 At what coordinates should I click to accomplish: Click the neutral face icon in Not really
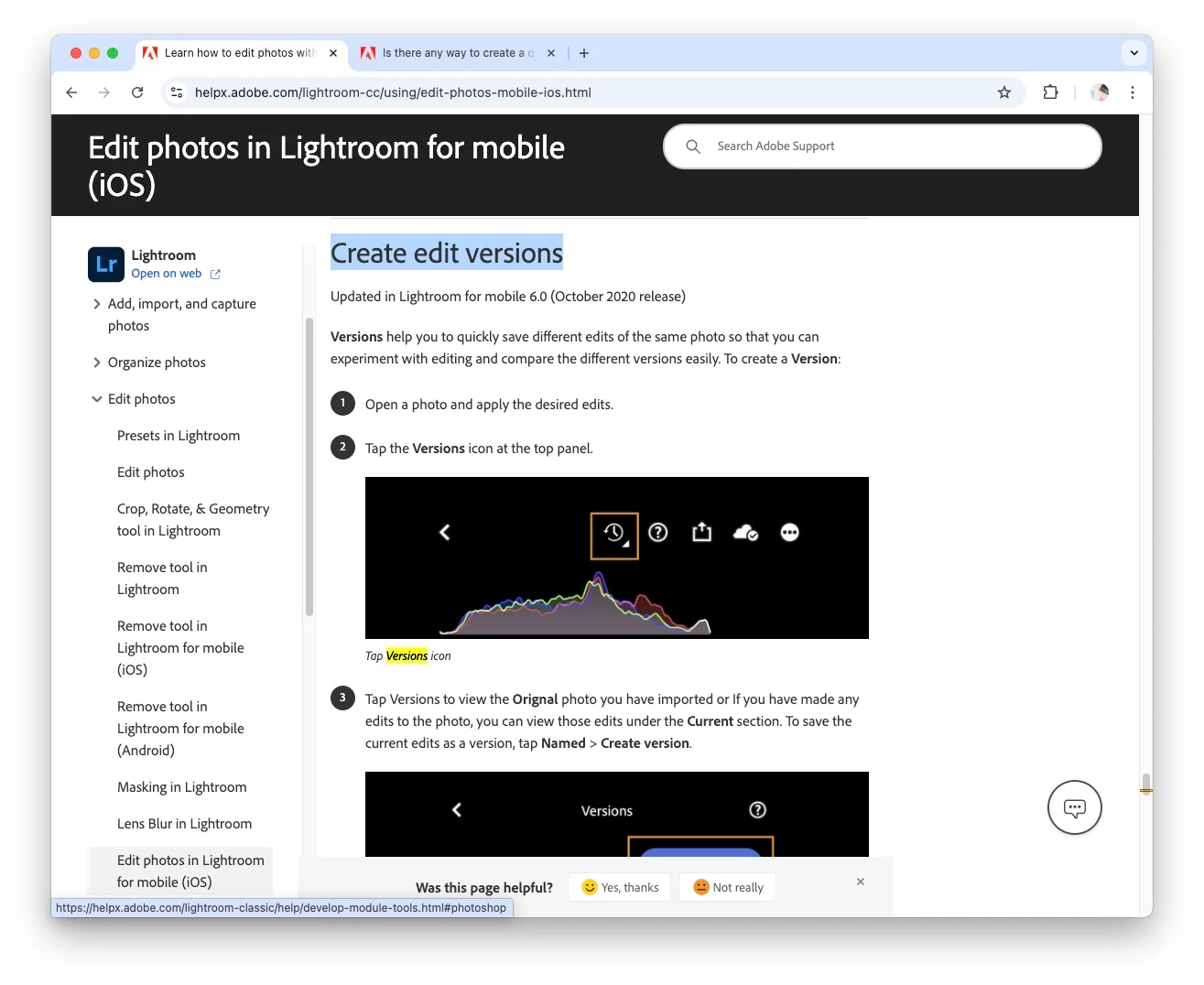pos(701,887)
